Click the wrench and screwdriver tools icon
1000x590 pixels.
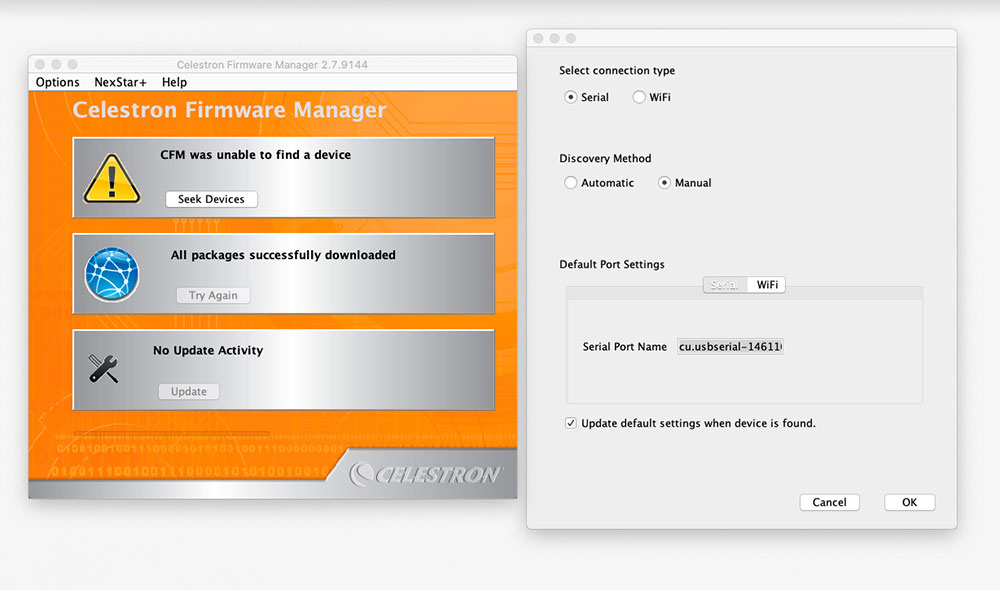click(x=103, y=369)
